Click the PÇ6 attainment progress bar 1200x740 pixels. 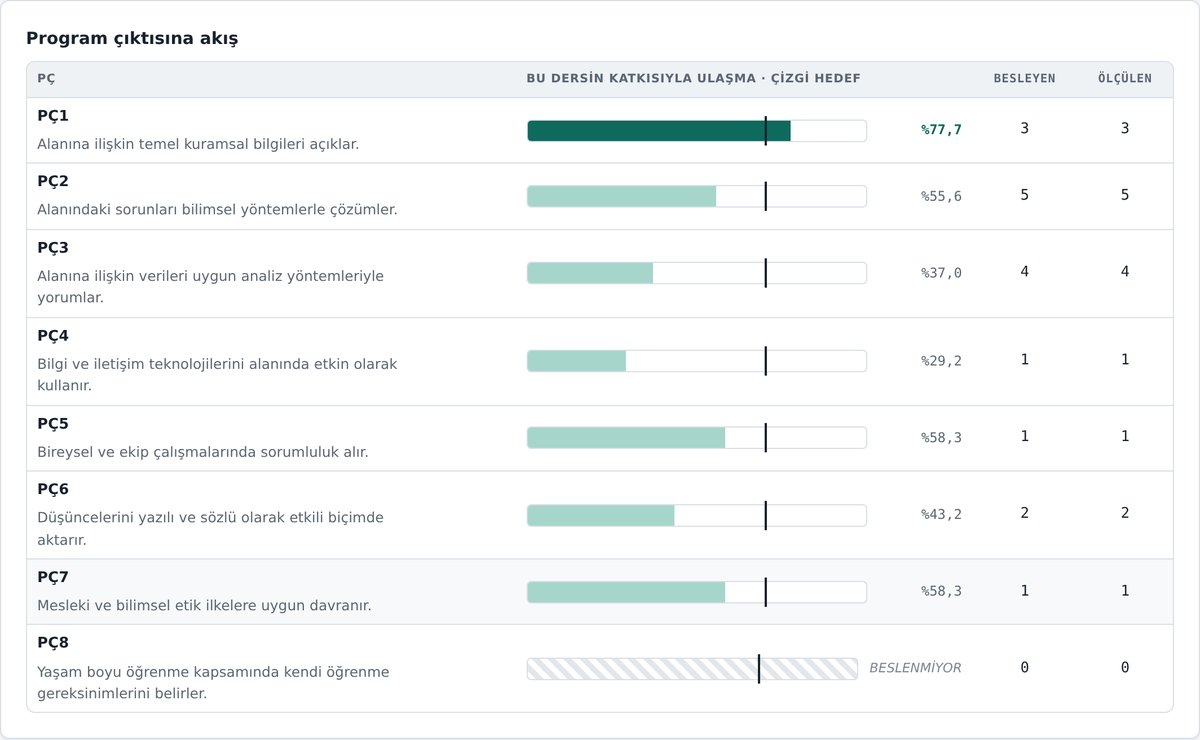pos(697,515)
